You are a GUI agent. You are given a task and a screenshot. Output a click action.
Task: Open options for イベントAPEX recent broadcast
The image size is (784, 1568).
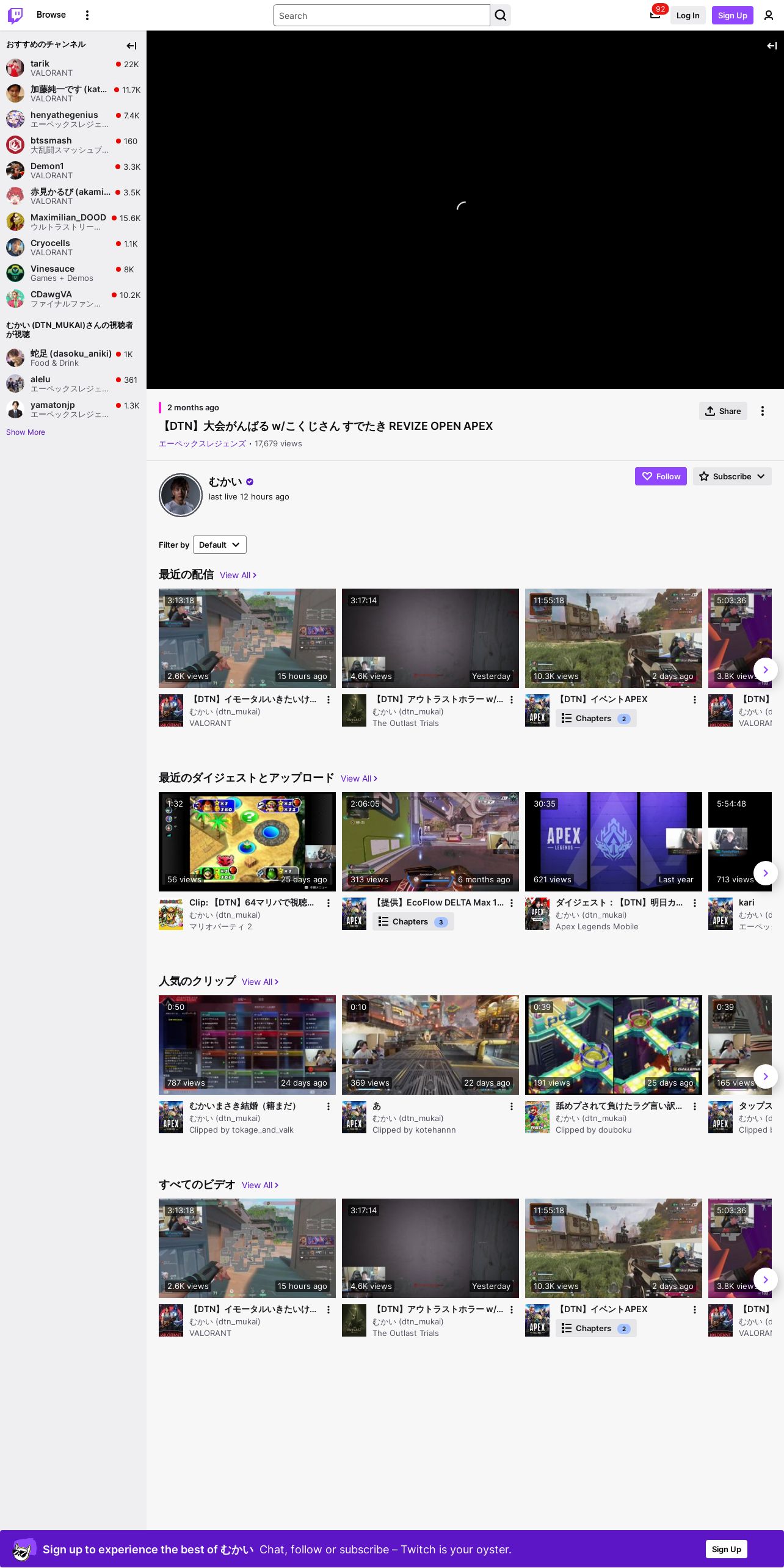tap(695, 700)
